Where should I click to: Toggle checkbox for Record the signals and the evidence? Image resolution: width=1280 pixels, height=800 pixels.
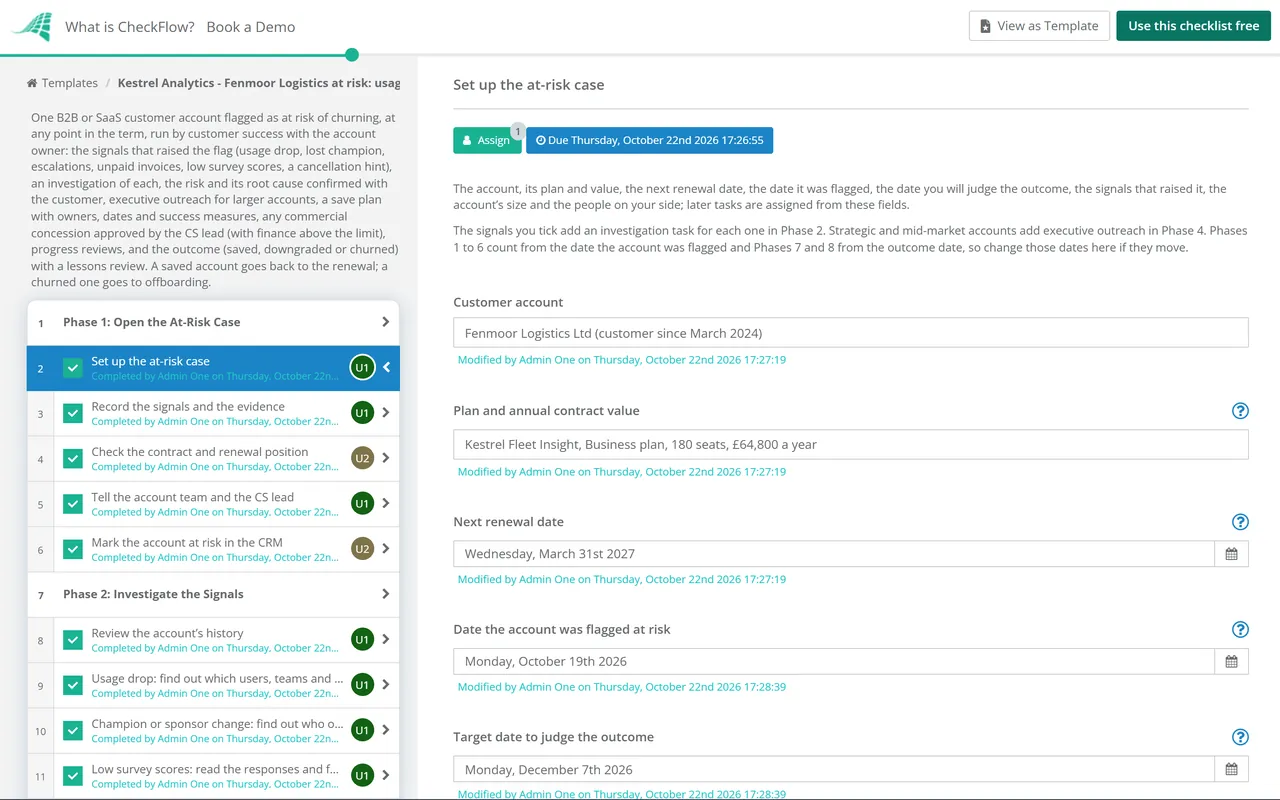tap(73, 413)
